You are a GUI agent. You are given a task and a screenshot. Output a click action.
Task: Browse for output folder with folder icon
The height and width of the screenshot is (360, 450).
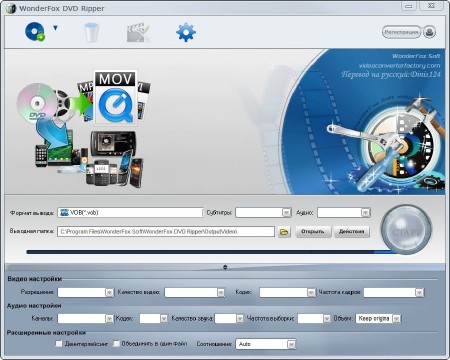284,232
